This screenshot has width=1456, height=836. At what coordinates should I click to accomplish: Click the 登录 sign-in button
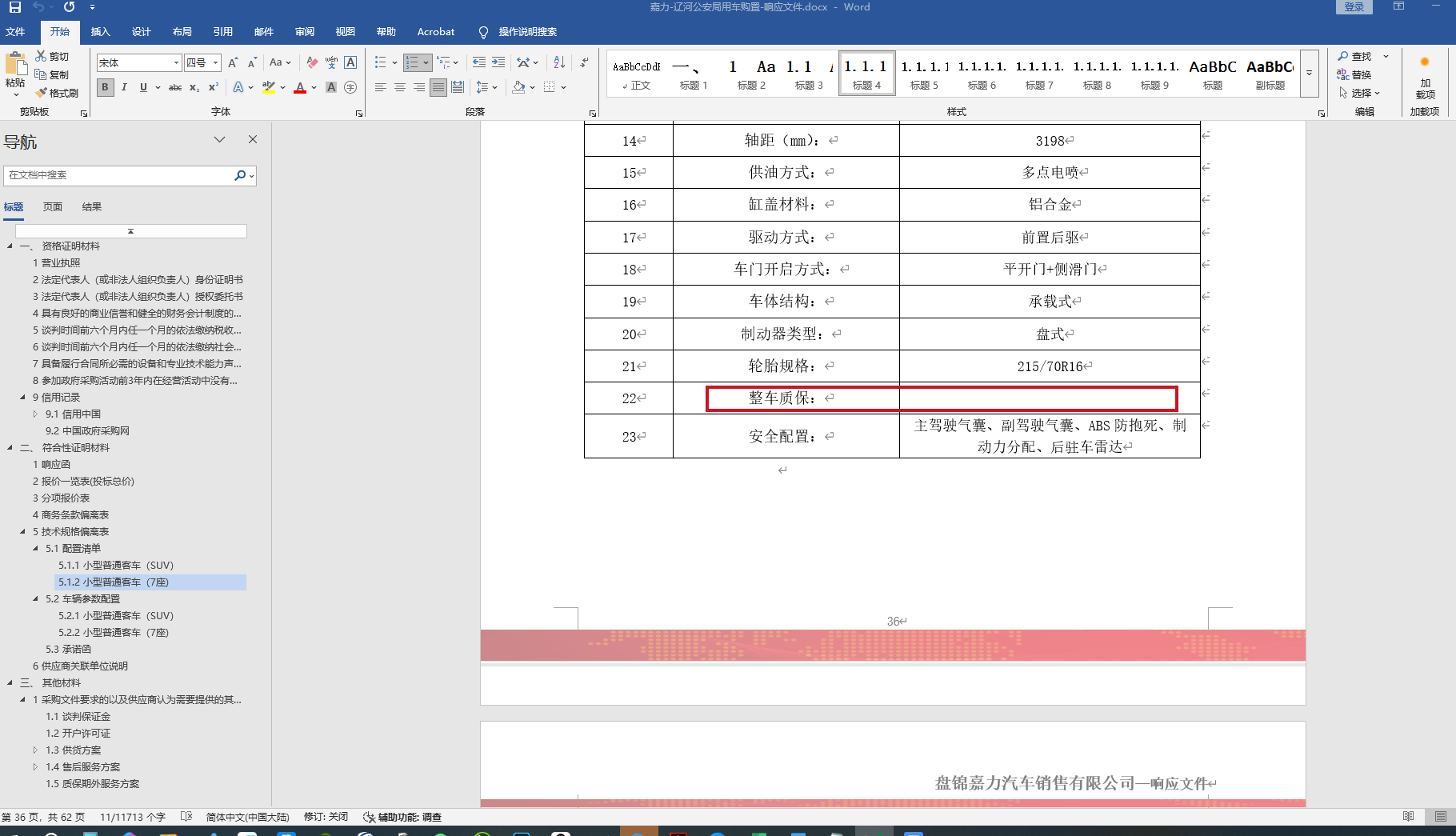point(1354,7)
